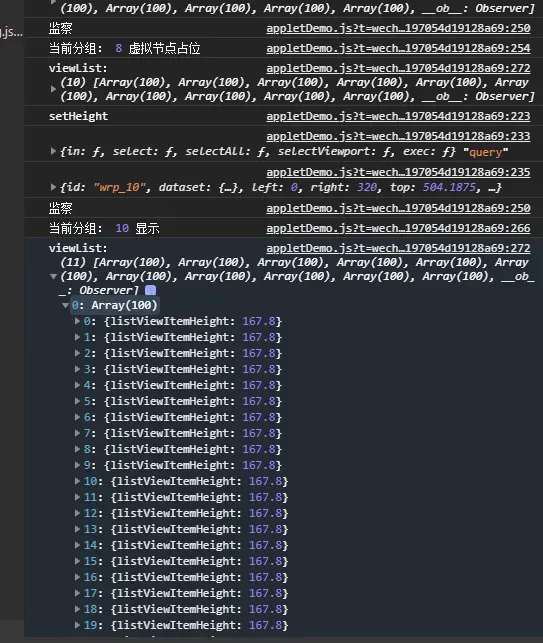Click the info badge icon after Observer]
This screenshot has width=543, height=643.
(x=151, y=290)
